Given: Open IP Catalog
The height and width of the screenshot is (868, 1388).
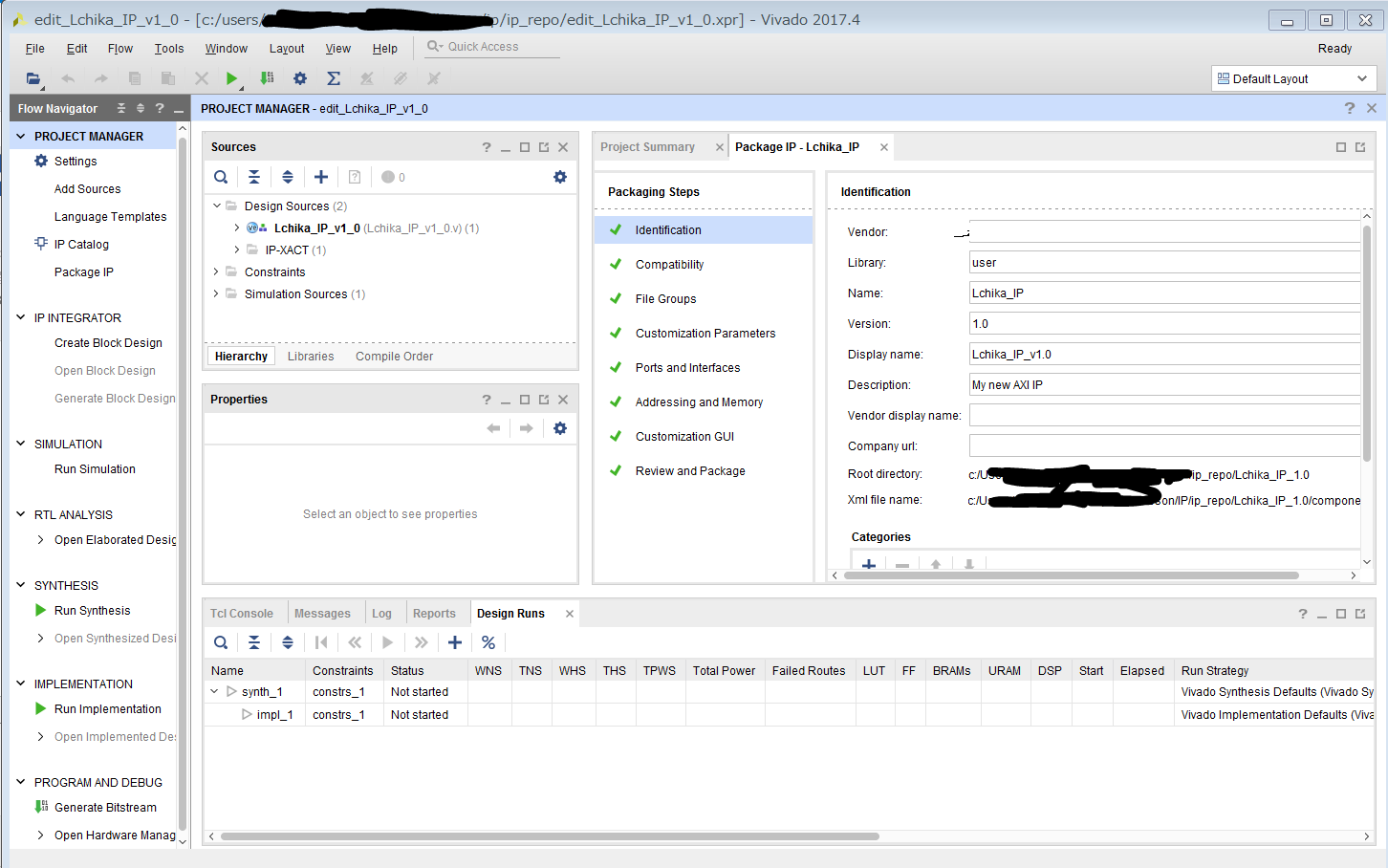Looking at the screenshot, I should [x=81, y=245].
